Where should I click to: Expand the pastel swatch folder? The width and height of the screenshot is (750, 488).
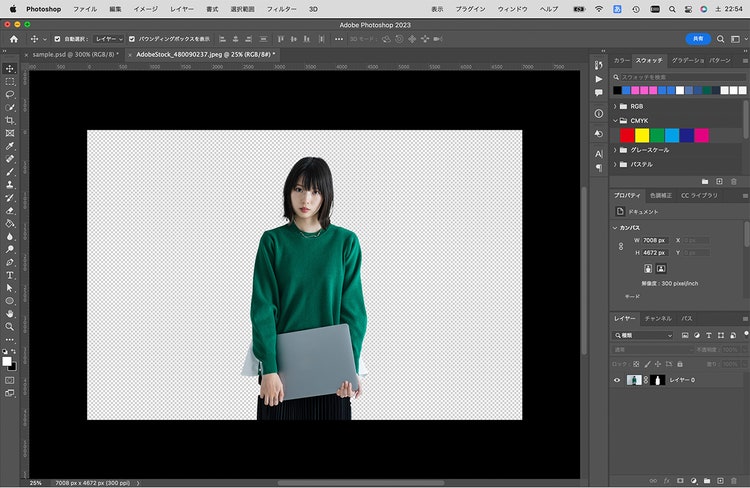click(x=615, y=164)
